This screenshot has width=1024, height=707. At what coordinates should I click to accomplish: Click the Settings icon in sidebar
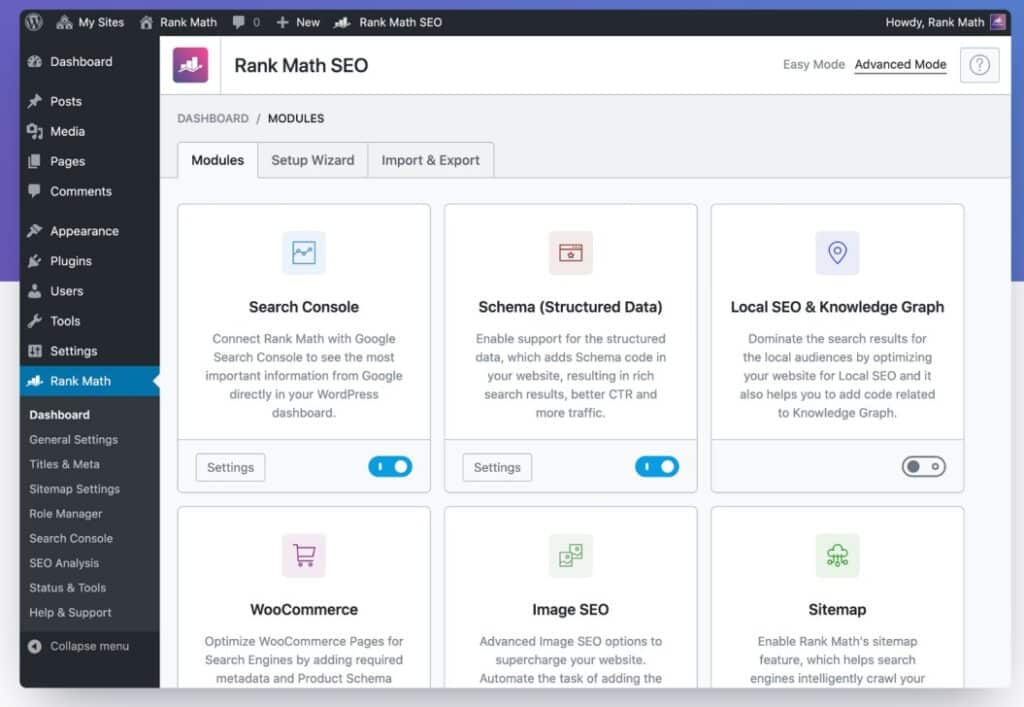tap(35, 351)
